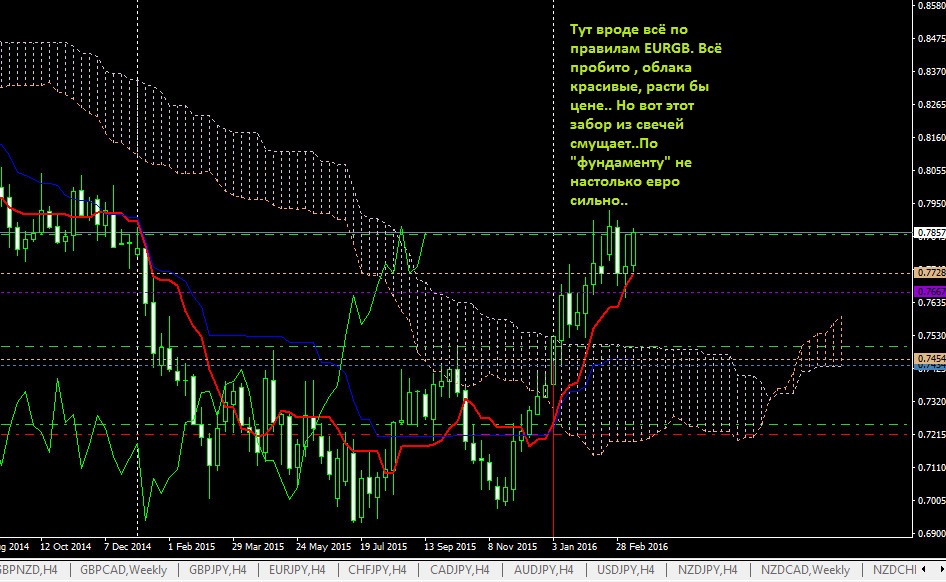Image resolution: width=946 pixels, height=582 pixels.
Task: Select the AUDJPY,H4 chart tab
Action: [543, 570]
